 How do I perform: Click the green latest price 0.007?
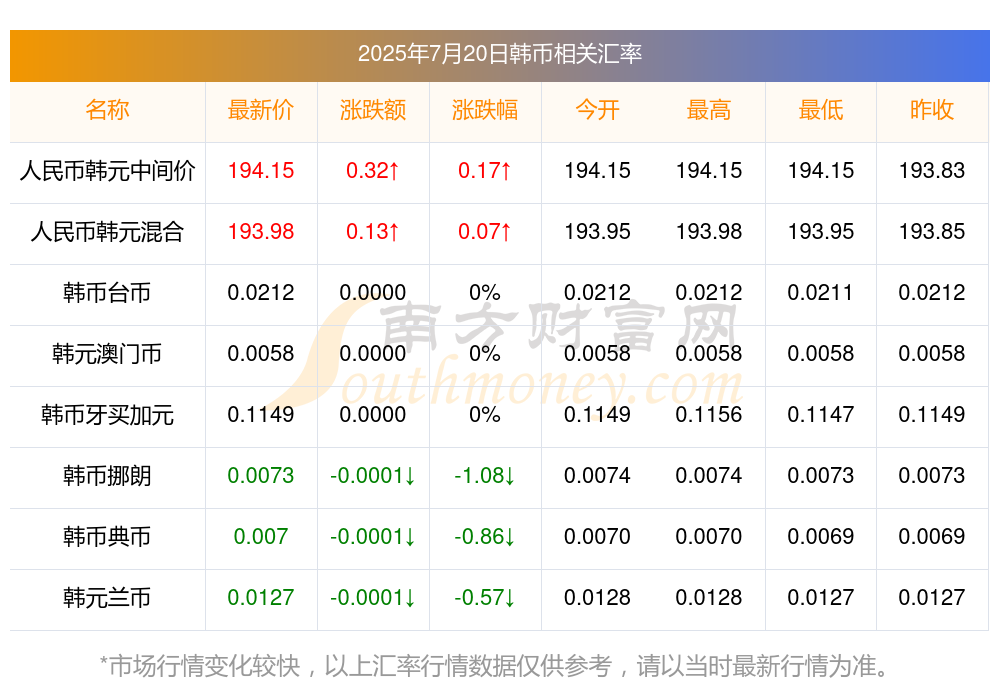[x=261, y=537]
